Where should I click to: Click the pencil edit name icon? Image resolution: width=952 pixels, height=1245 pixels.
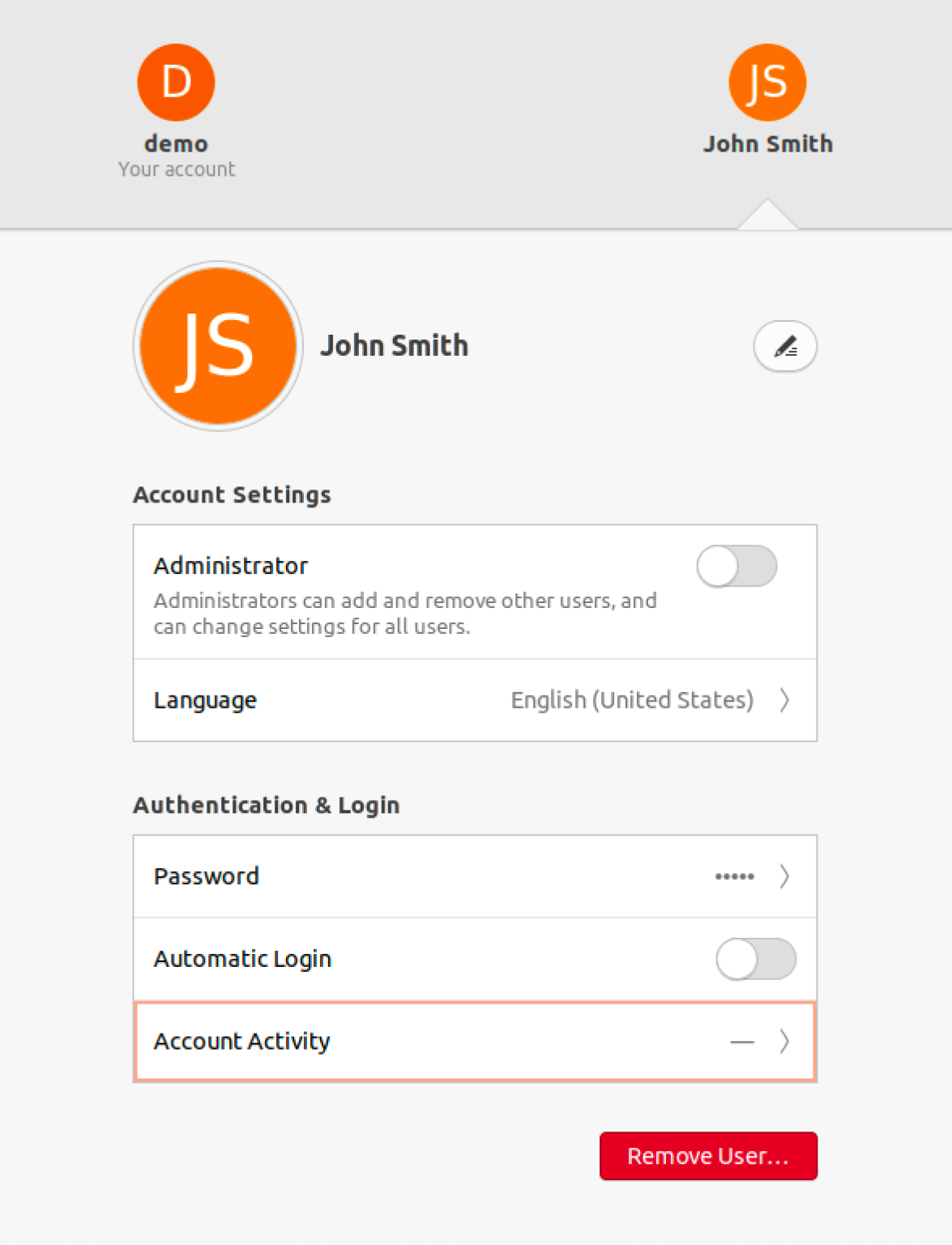coord(785,347)
